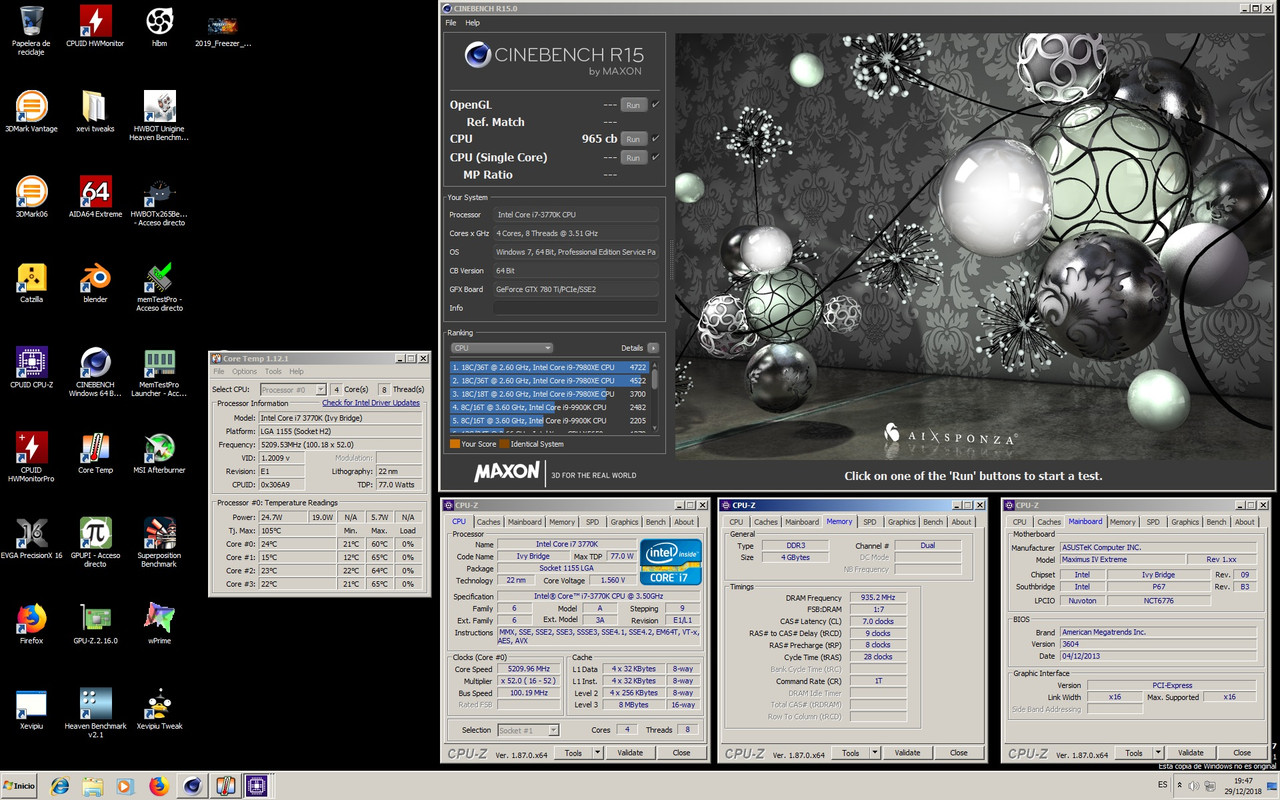Expand ranking Details arrow in Cinebench
Screen dimensions: 1280x800
[653, 348]
